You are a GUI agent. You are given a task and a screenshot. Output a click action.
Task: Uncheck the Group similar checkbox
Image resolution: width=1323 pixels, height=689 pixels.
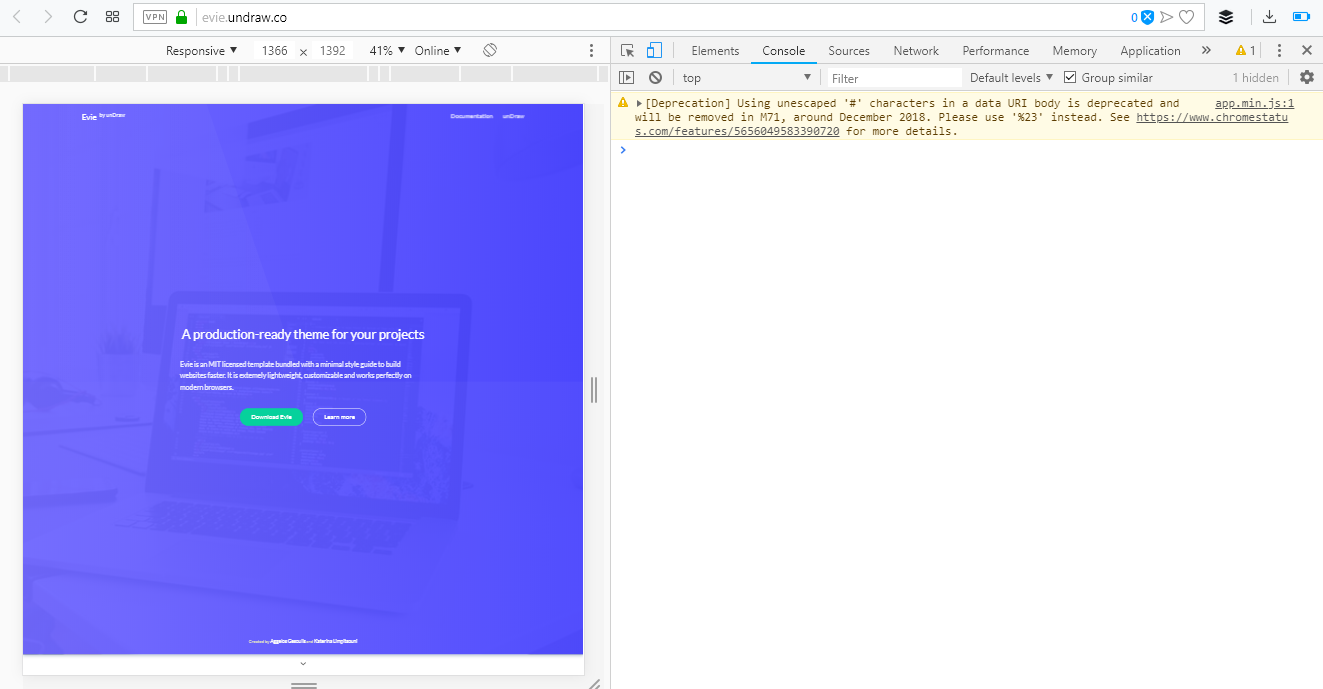coord(1069,77)
